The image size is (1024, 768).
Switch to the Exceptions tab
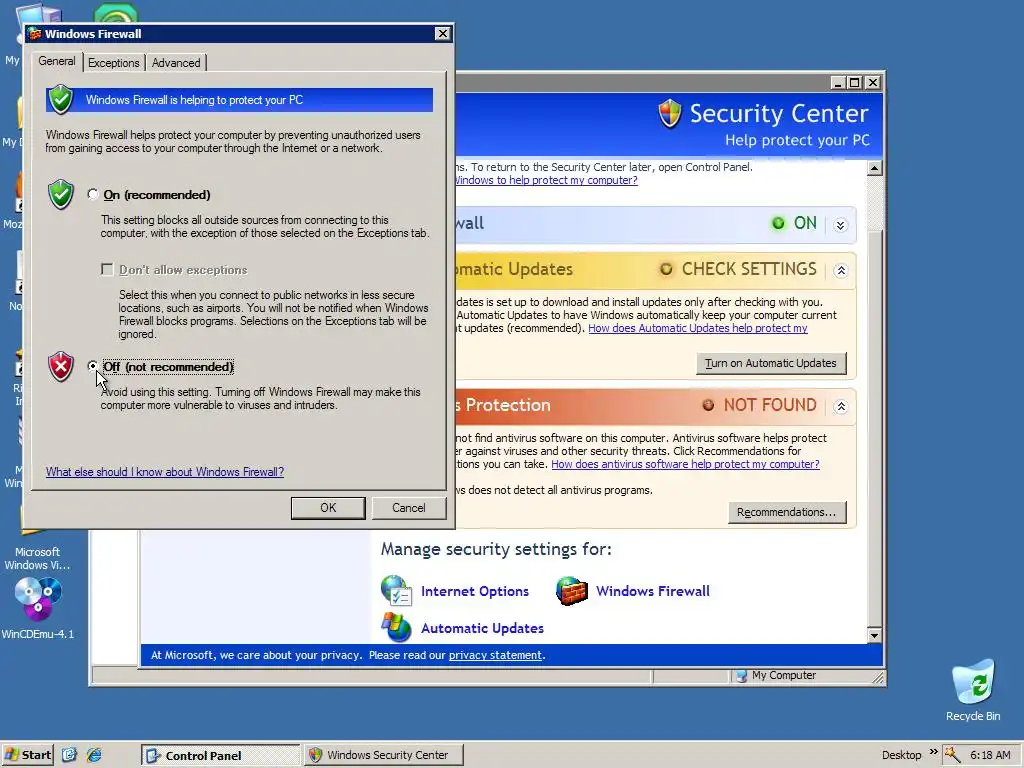click(x=114, y=63)
